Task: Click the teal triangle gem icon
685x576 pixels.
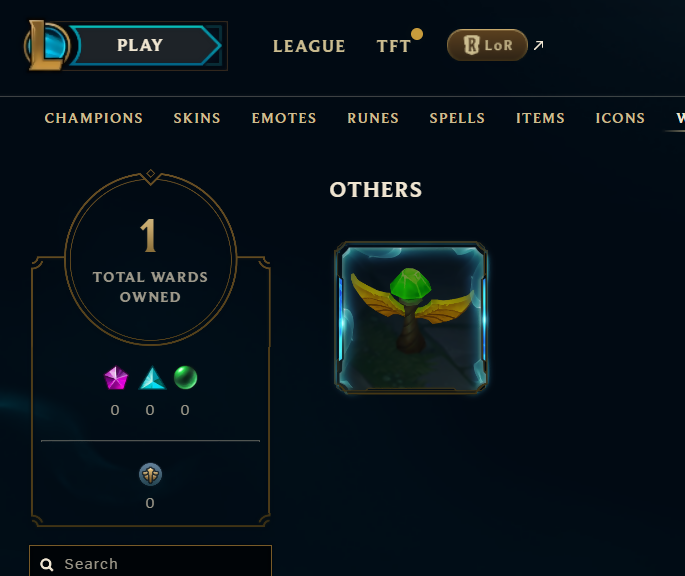Action: click(x=152, y=378)
